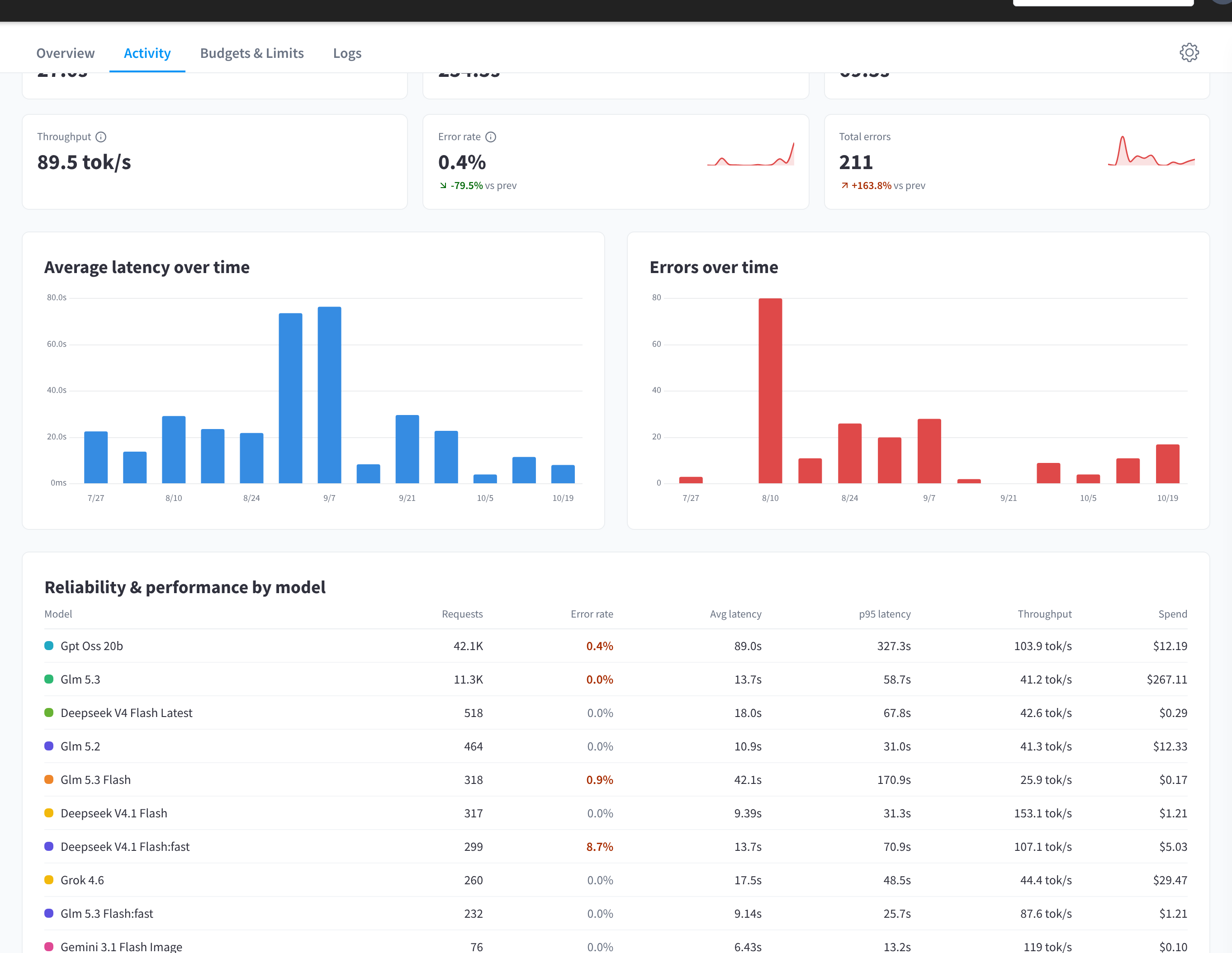Click Deepseek V4 Flash Latest row

pos(616,713)
